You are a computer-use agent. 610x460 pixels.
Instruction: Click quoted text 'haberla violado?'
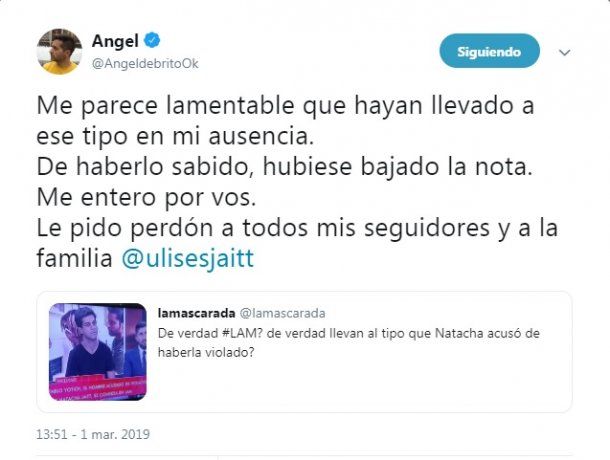click(x=206, y=353)
